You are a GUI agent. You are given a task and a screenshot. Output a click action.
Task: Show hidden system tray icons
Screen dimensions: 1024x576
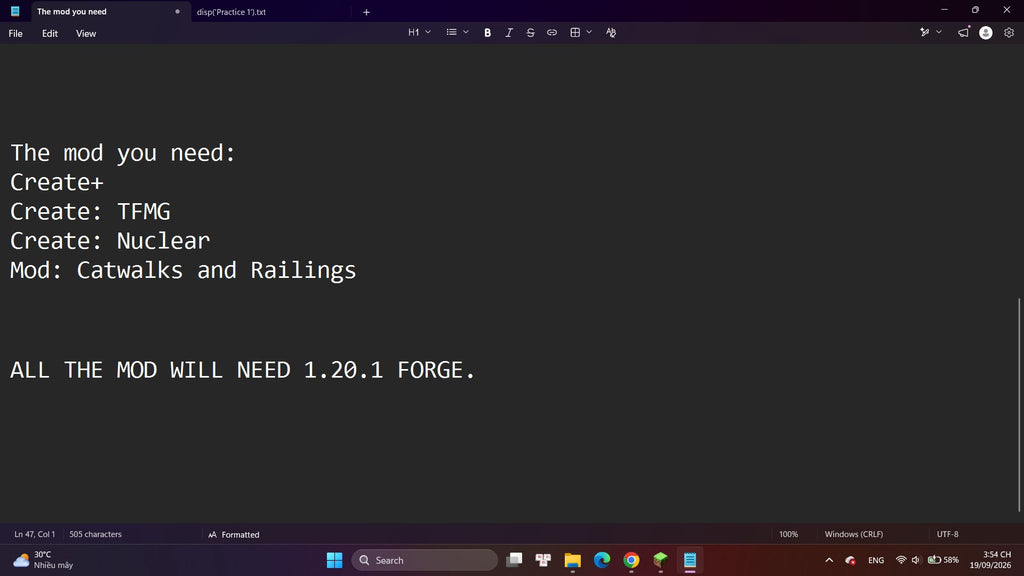pos(829,560)
